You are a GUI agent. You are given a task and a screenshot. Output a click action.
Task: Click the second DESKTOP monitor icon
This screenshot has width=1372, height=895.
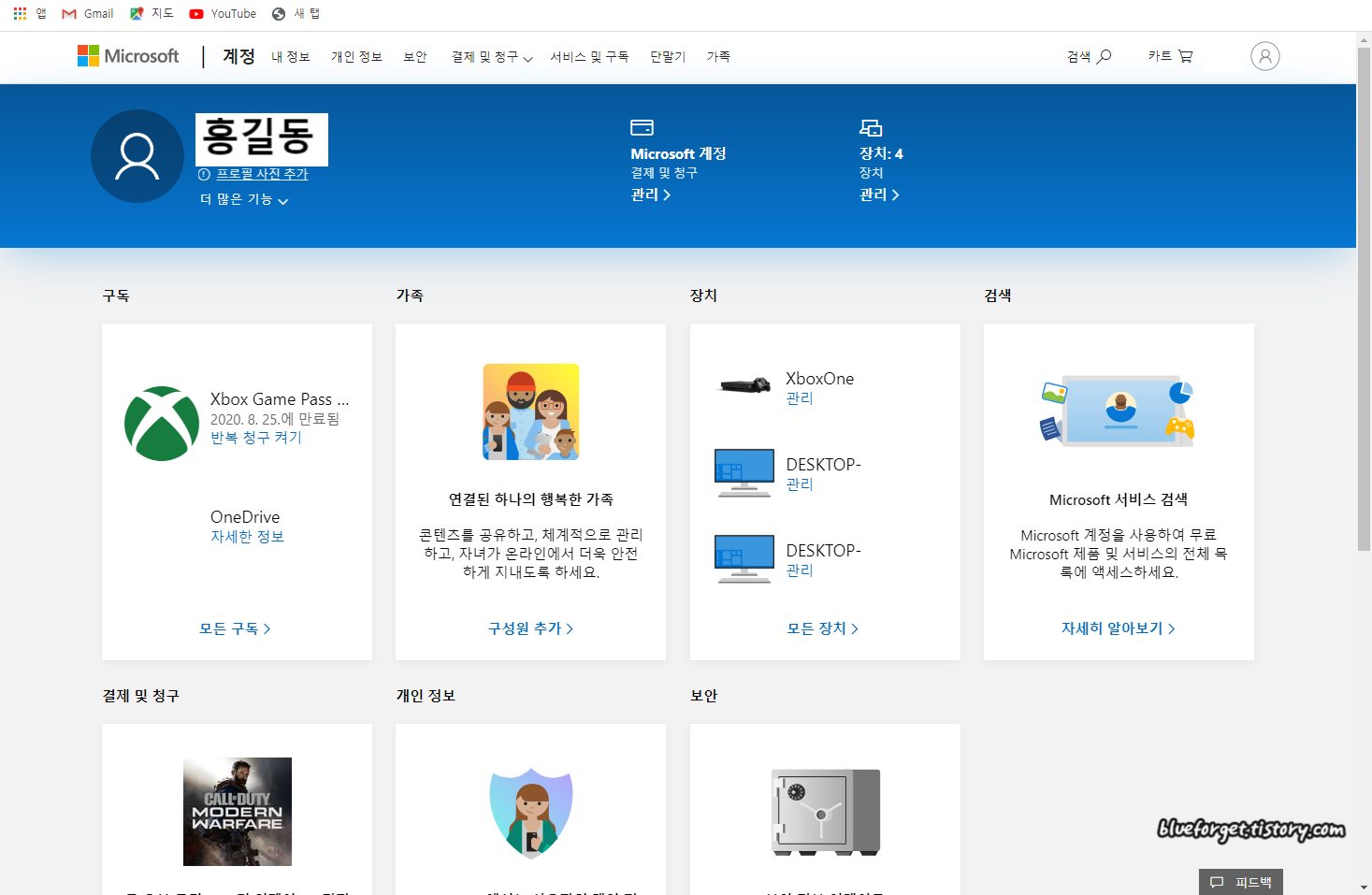point(744,558)
